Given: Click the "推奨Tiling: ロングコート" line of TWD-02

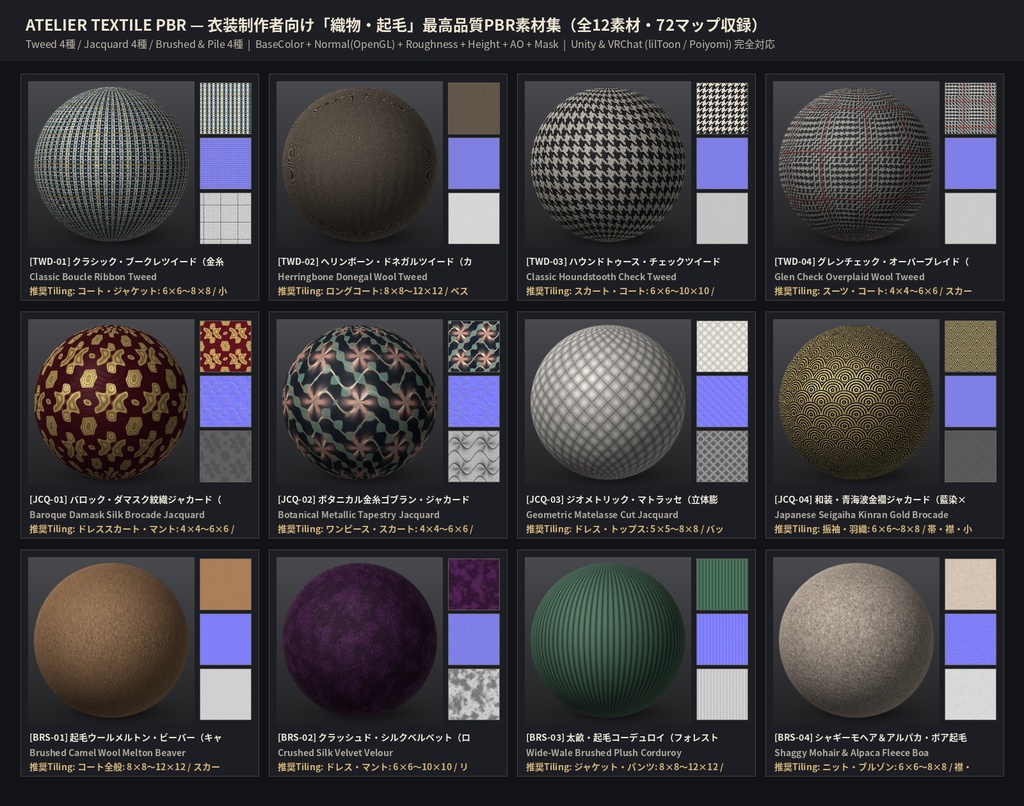Looking at the screenshot, I should pyautogui.click(x=373, y=291).
